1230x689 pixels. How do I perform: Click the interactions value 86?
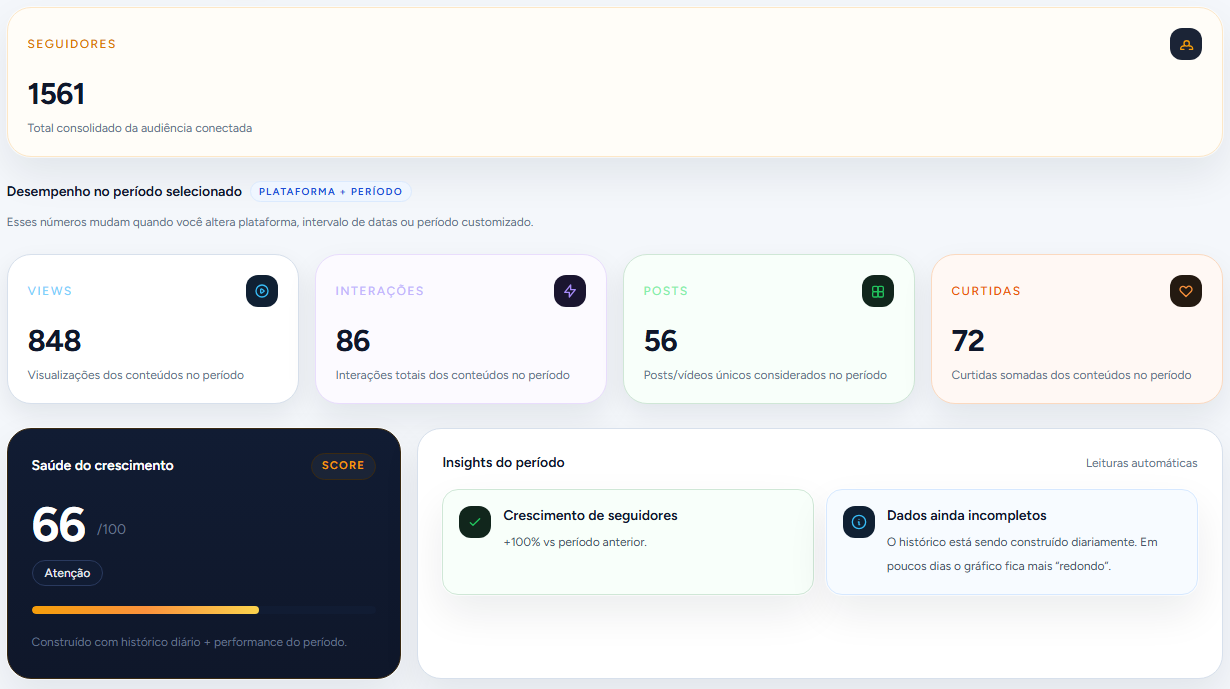point(353,341)
